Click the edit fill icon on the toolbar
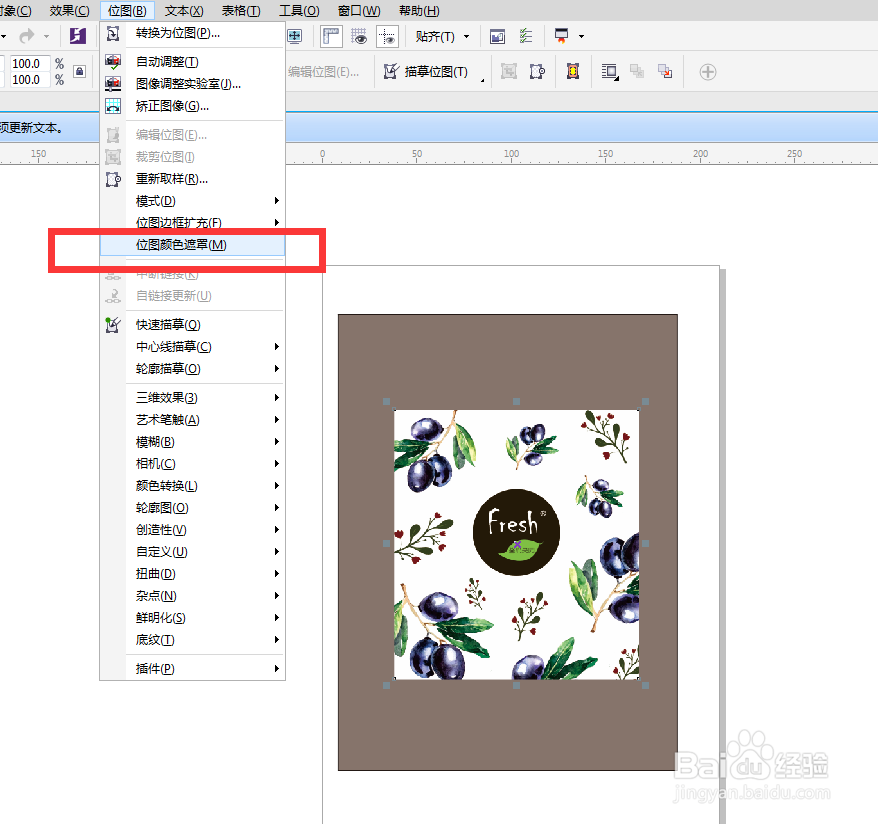The height and width of the screenshot is (824, 878). pos(497,36)
